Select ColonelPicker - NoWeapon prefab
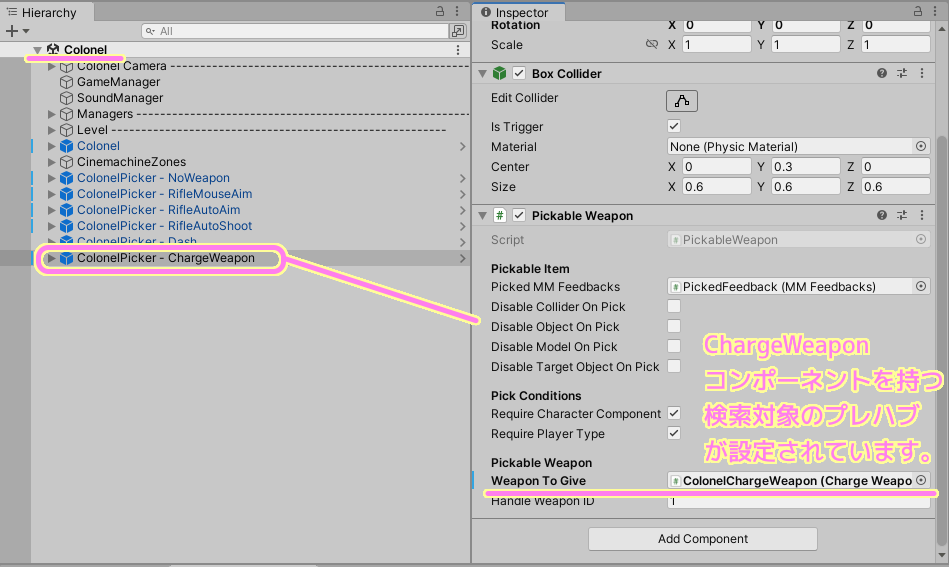 click(x=153, y=178)
